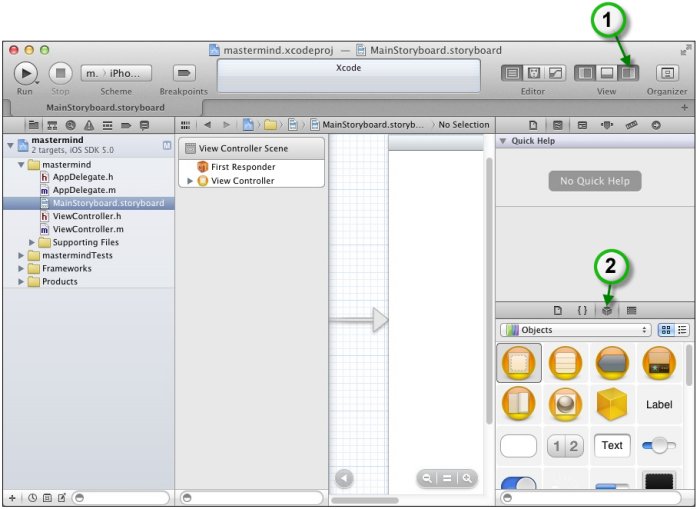Select the Slider object in library
700x509 pixels.
tap(659, 446)
